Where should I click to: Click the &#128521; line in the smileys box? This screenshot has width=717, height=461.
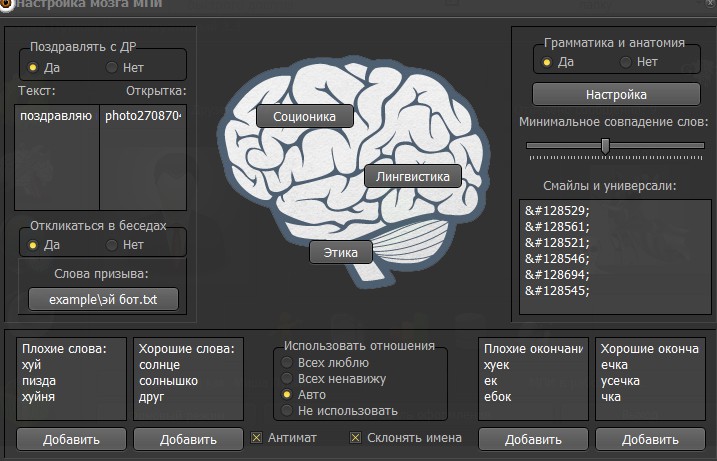[557, 243]
